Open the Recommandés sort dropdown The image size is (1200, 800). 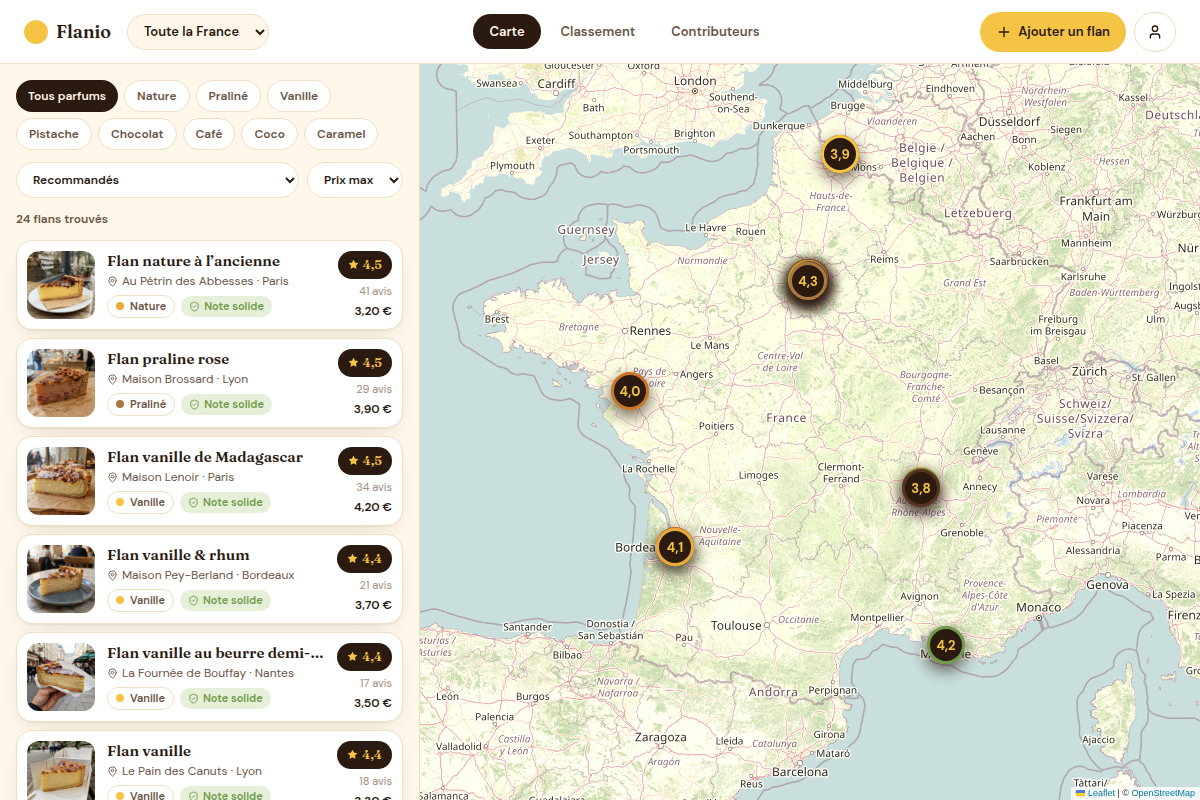pyautogui.click(x=157, y=181)
